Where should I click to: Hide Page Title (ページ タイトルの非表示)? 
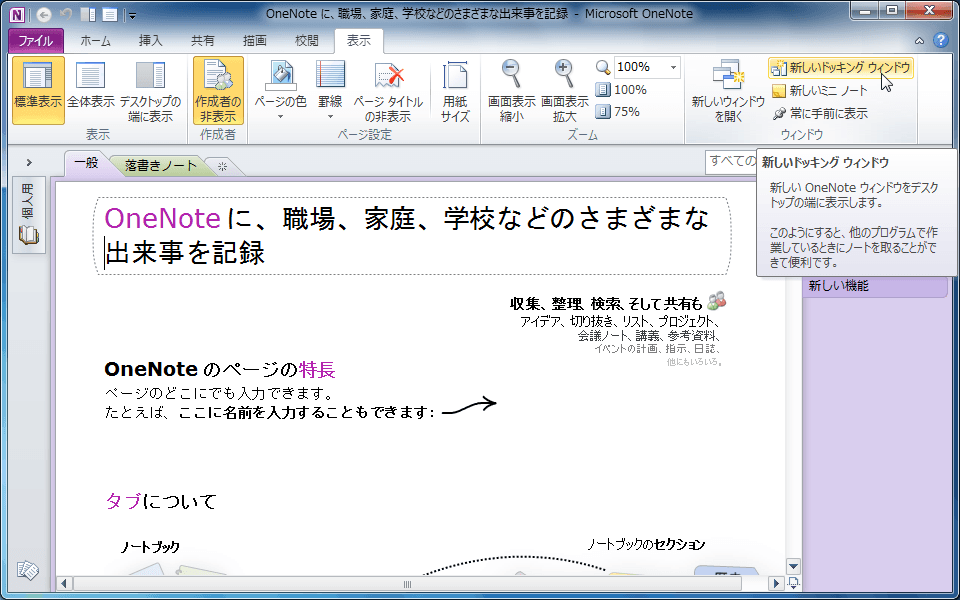388,91
